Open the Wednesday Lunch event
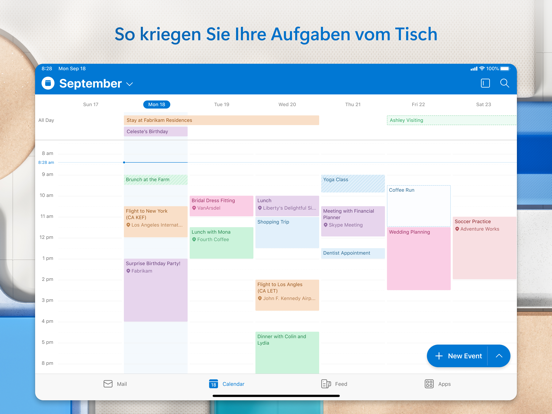The image size is (552, 414). pos(287,206)
